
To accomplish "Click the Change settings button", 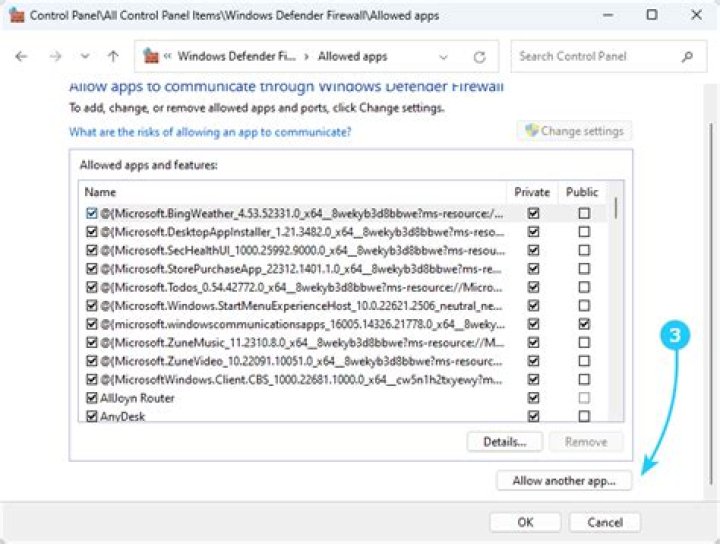I will tap(574, 131).
